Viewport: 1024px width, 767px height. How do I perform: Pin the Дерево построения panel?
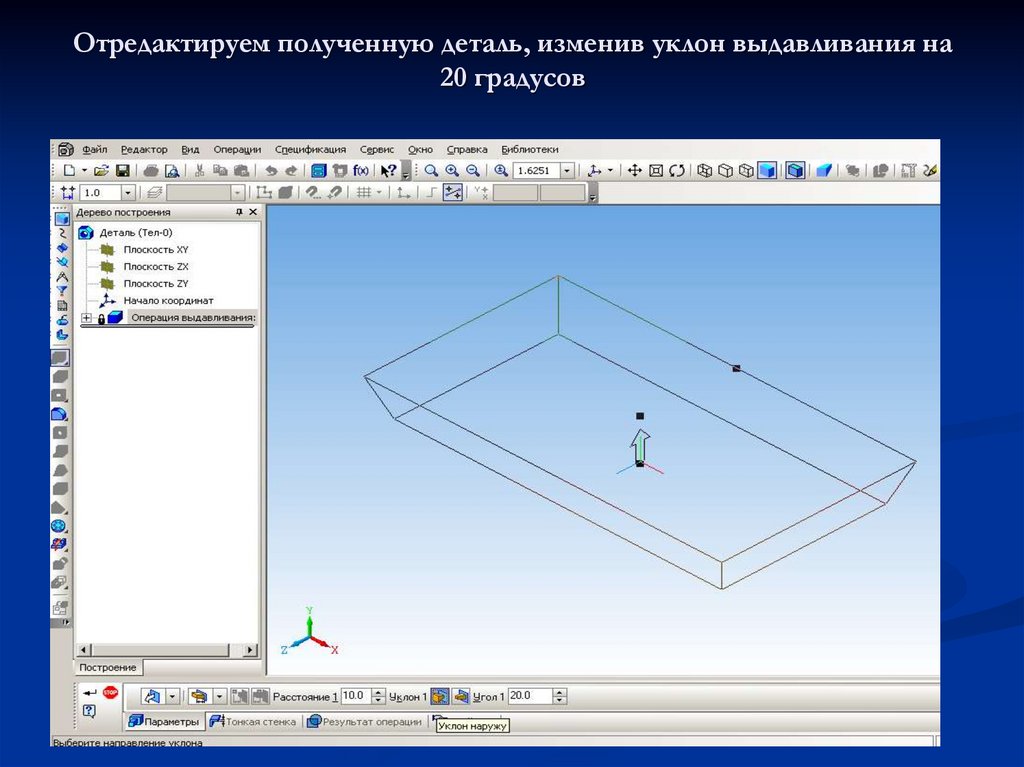pyautogui.click(x=239, y=212)
